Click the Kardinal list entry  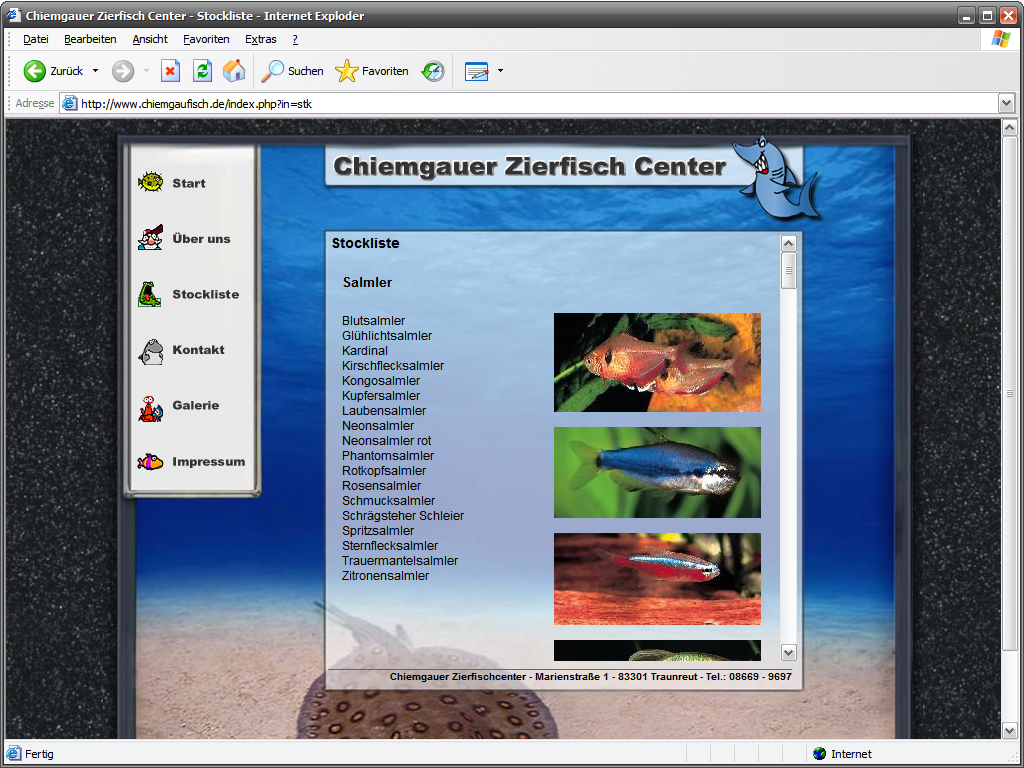pyautogui.click(x=364, y=351)
